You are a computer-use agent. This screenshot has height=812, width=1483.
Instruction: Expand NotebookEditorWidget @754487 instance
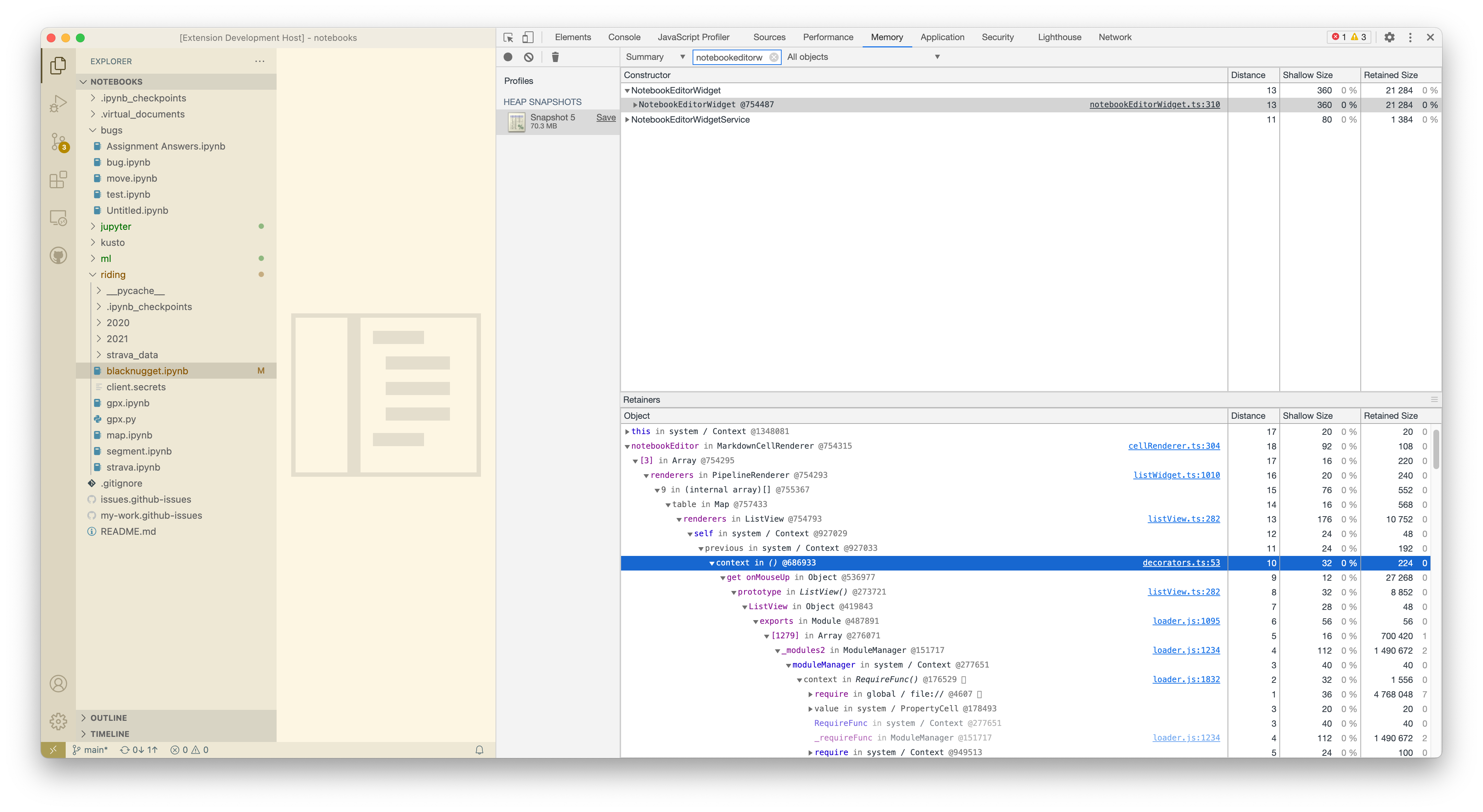[x=635, y=105]
